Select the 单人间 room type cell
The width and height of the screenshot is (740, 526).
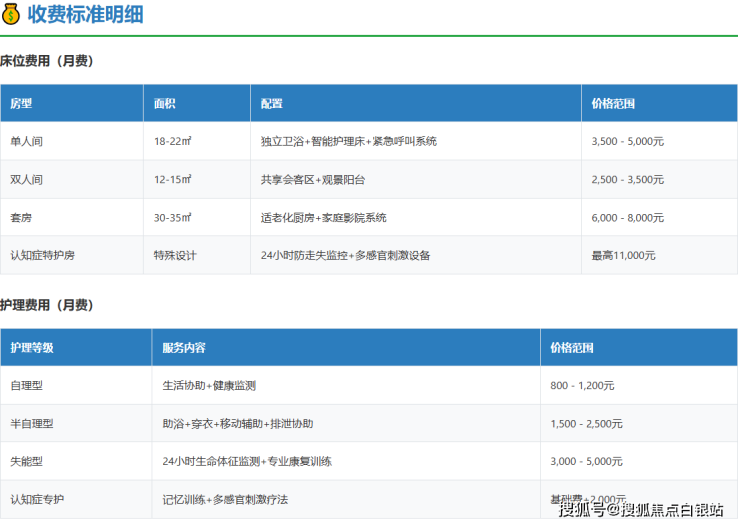(x=27, y=142)
